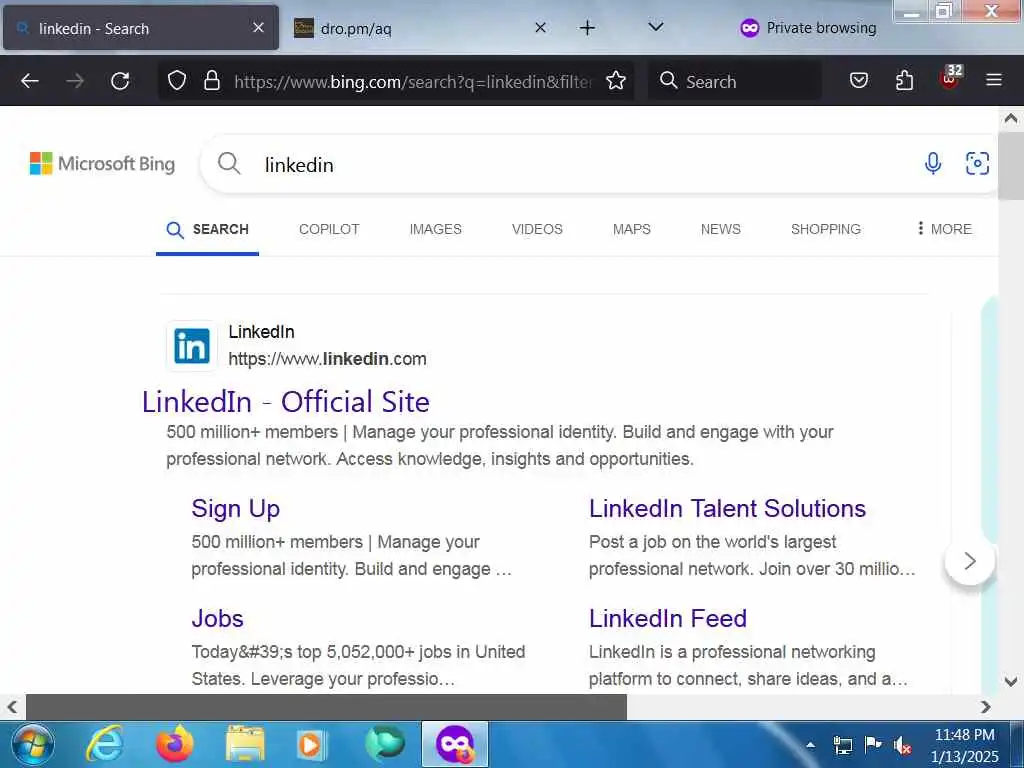Switch to the NEWS tab

click(720, 229)
